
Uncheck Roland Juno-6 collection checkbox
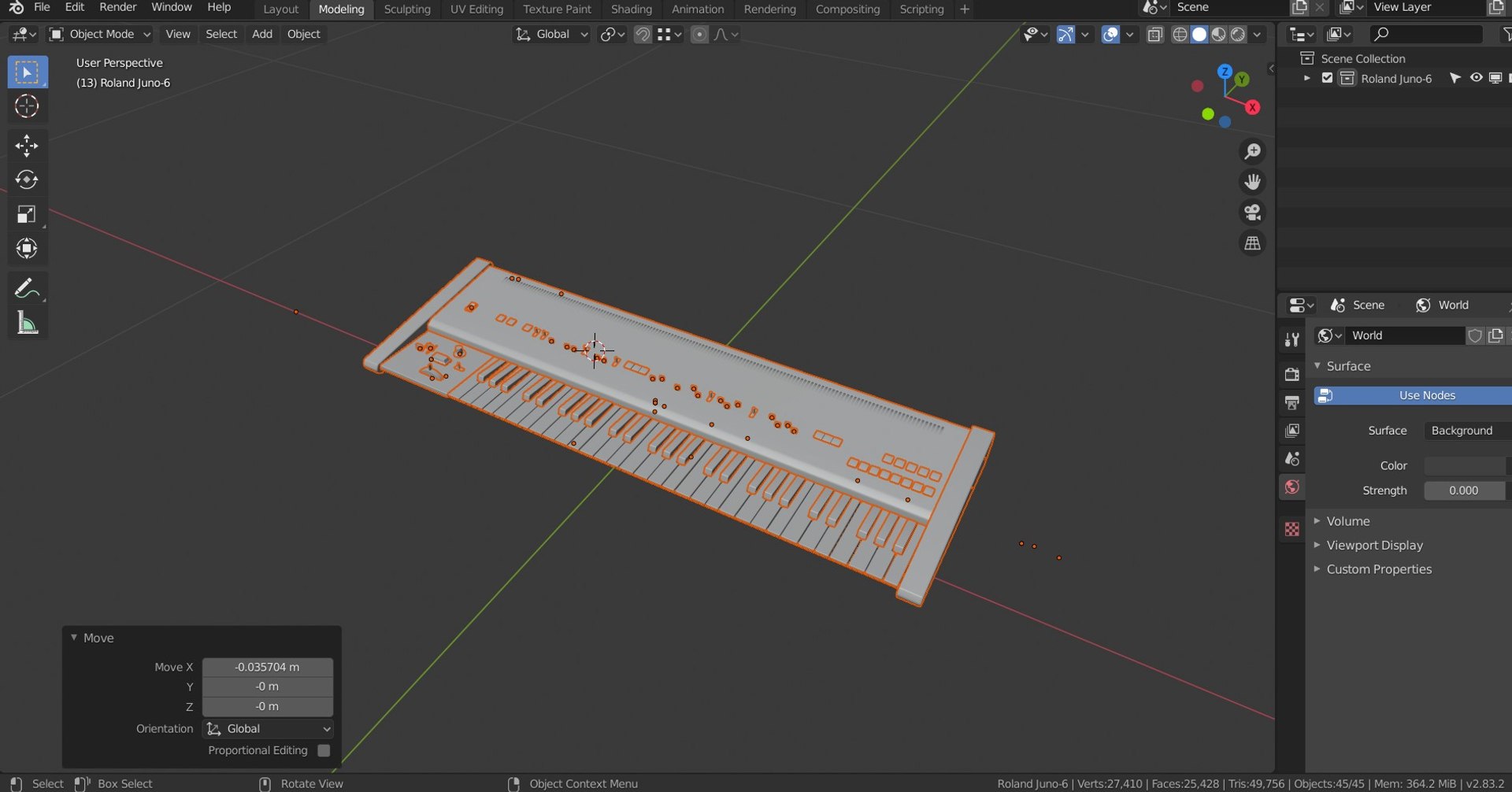pos(1327,79)
